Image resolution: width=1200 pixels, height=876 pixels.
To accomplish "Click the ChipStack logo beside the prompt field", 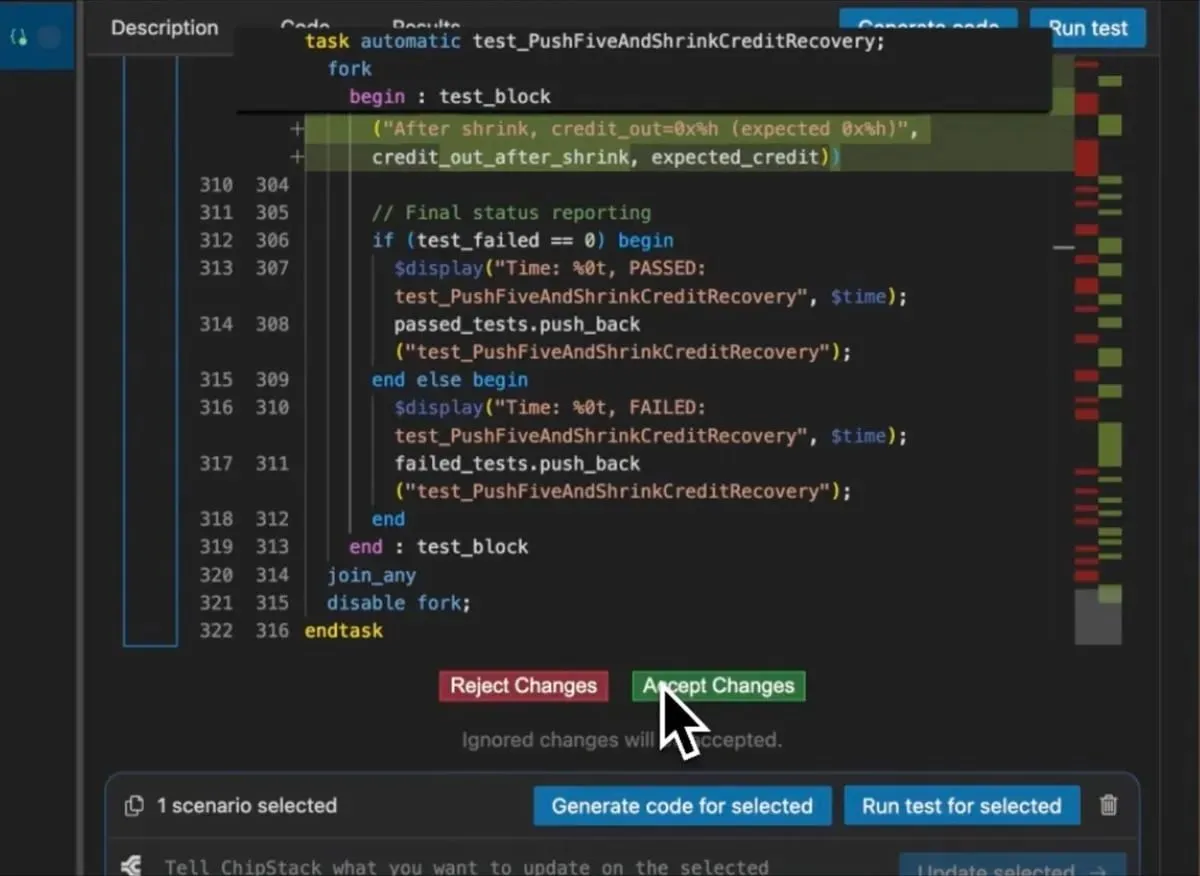I will (130, 866).
